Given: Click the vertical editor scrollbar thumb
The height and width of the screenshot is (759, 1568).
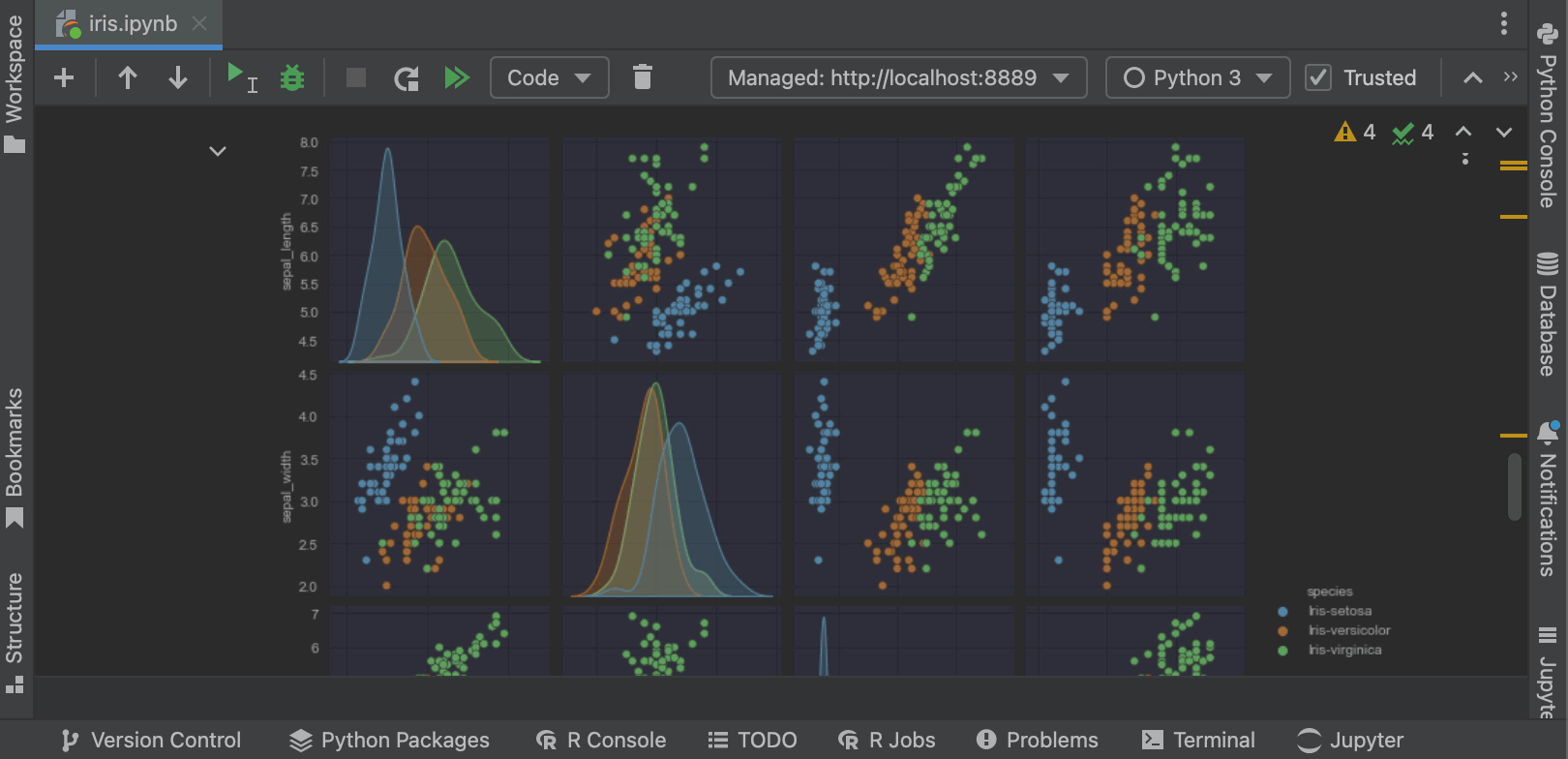Looking at the screenshot, I should 1515,486.
